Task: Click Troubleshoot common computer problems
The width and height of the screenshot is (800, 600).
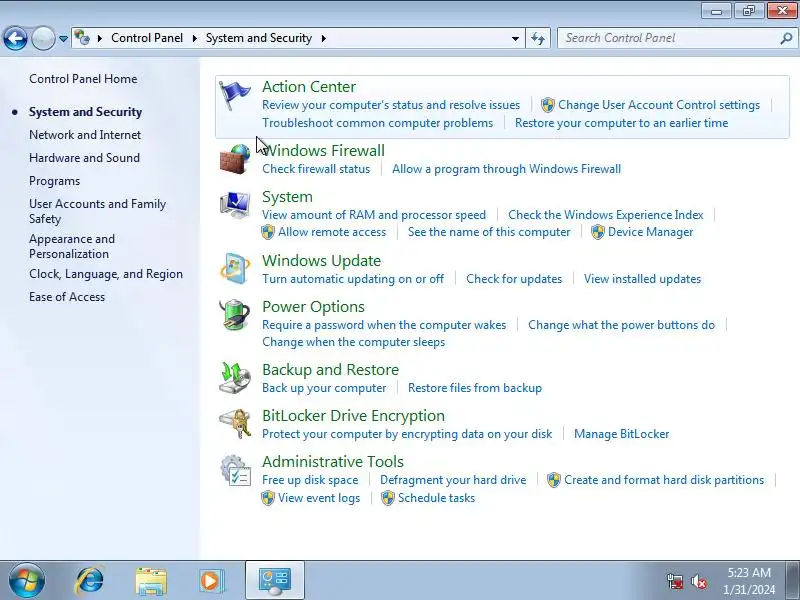Action: pyautogui.click(x=378, y=123)
